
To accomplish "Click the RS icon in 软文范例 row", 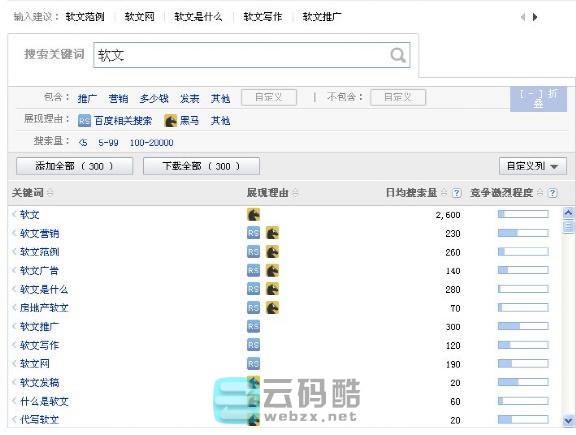I will coord(253,252).
